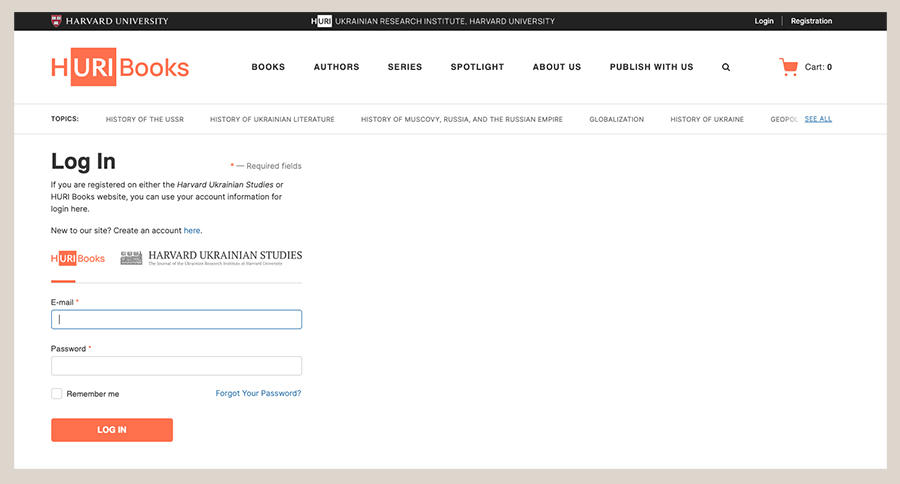The width and height of the screenshot is (900, 484).
Task: Click Login in the top bar
Action: point(764,21)
